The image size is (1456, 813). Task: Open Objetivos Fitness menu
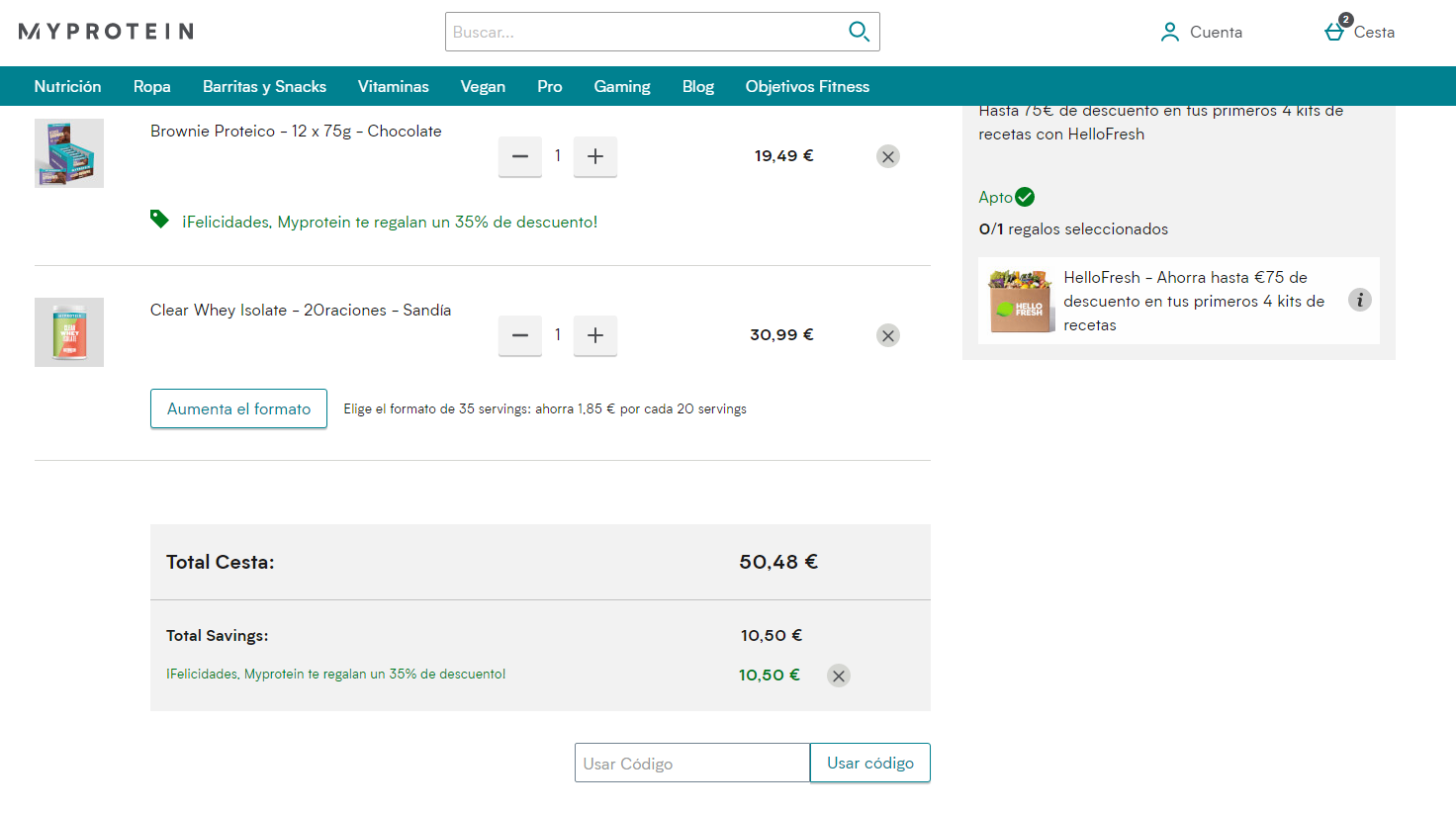pos(807,86)
